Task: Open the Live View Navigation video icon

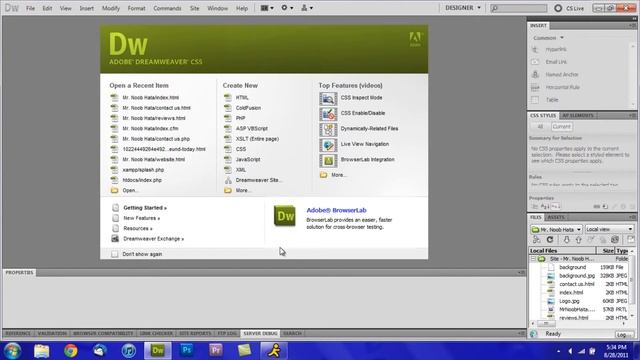Action: tap(328, 145)
